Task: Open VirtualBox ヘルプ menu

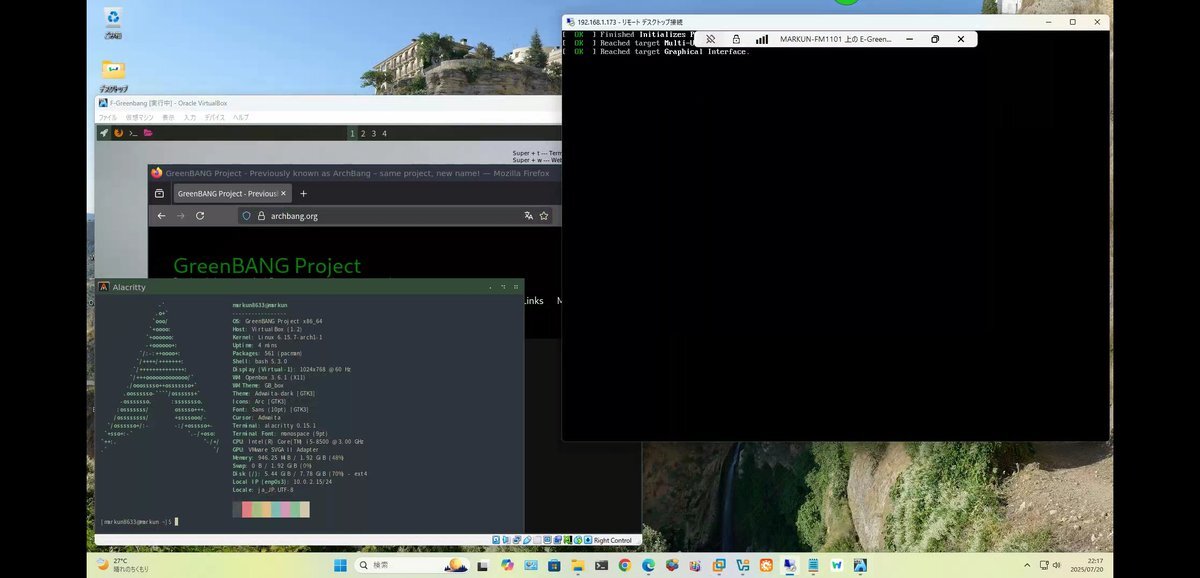Action: click(x=241, y=117)
